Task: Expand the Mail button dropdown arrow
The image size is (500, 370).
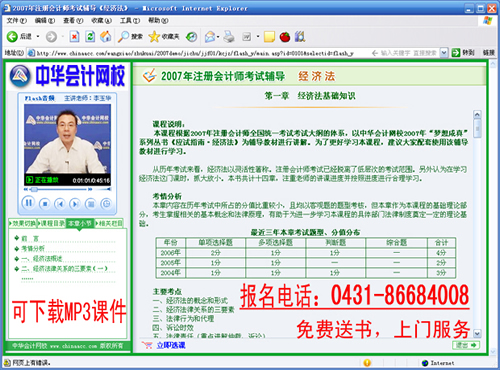Action: point(218,37)
